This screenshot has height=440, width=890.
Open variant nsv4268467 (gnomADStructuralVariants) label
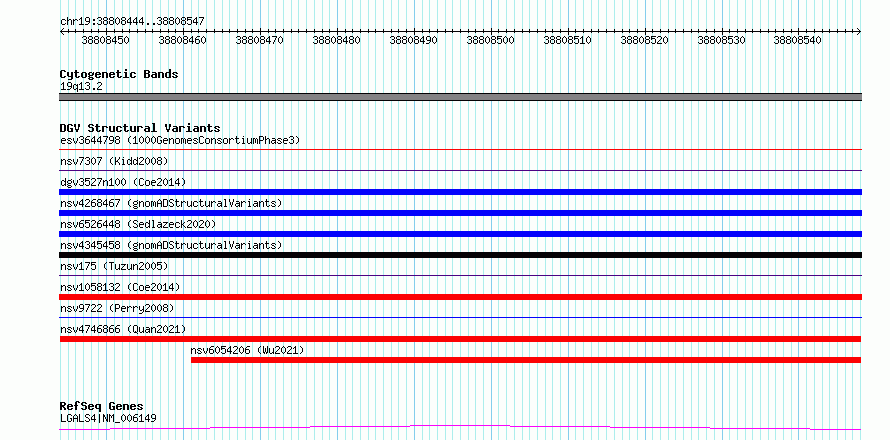point(171,203)
